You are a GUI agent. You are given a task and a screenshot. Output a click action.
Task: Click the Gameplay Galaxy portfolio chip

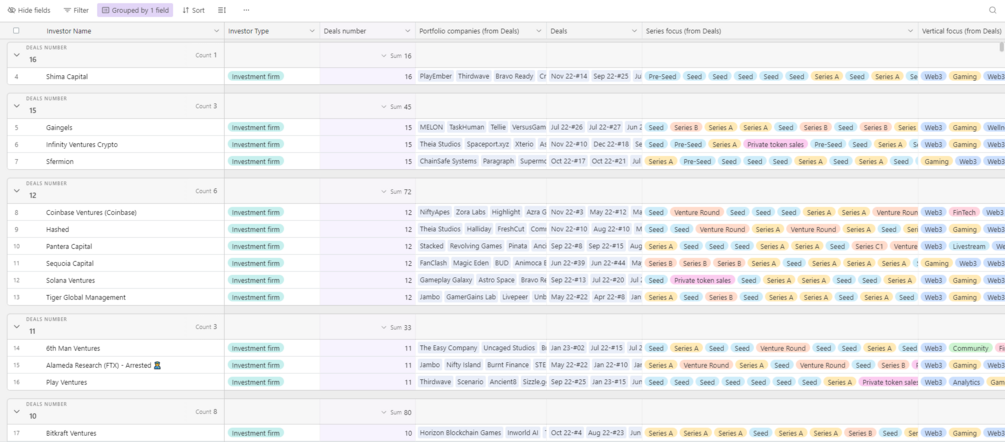click(x=445, y=280)
